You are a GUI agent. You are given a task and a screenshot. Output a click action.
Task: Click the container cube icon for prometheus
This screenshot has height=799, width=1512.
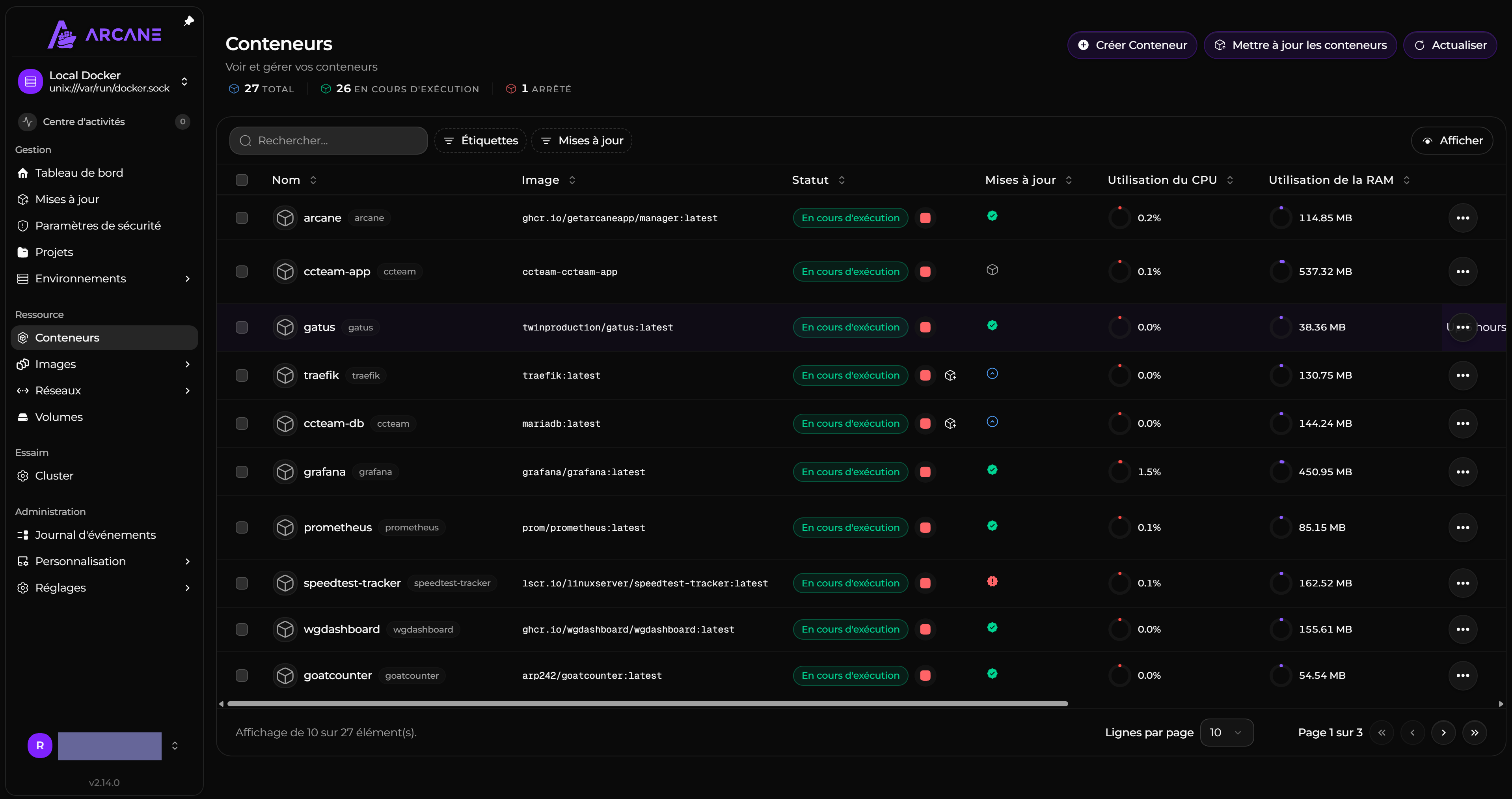[285, 527]
